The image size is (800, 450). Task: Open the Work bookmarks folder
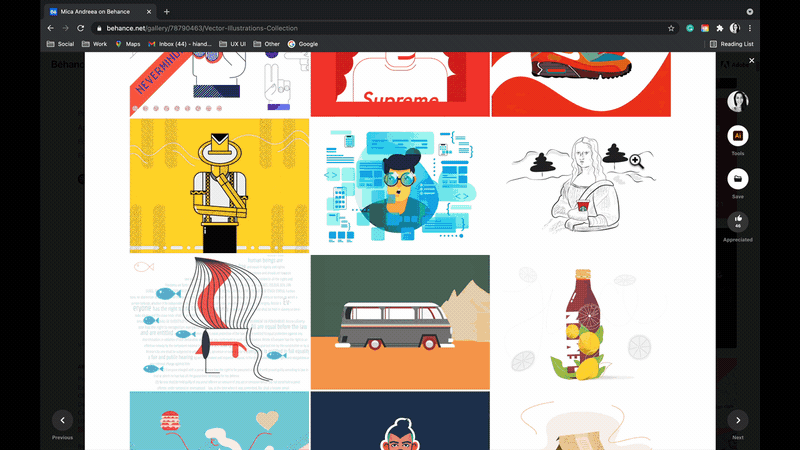click(x=94, y=44)
